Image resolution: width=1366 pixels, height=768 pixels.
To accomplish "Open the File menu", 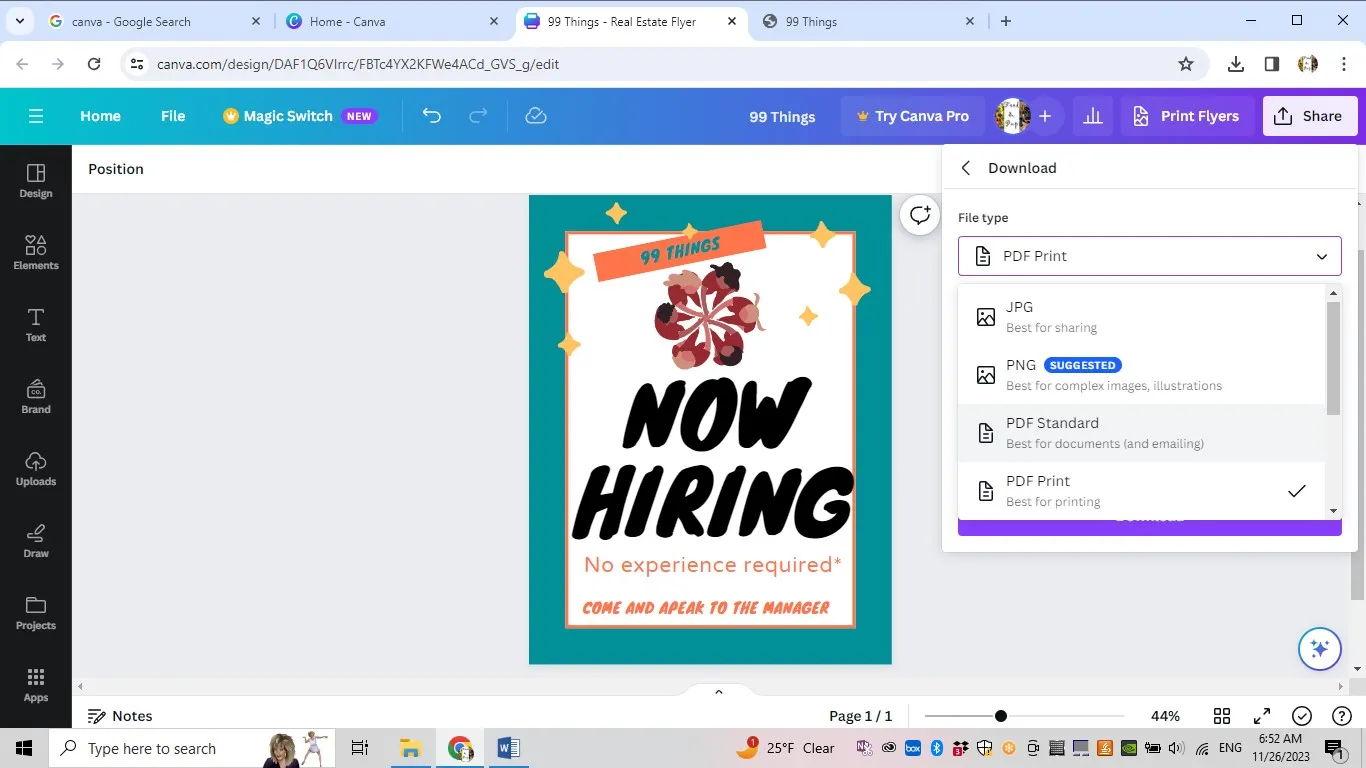I will click(172, 116).
